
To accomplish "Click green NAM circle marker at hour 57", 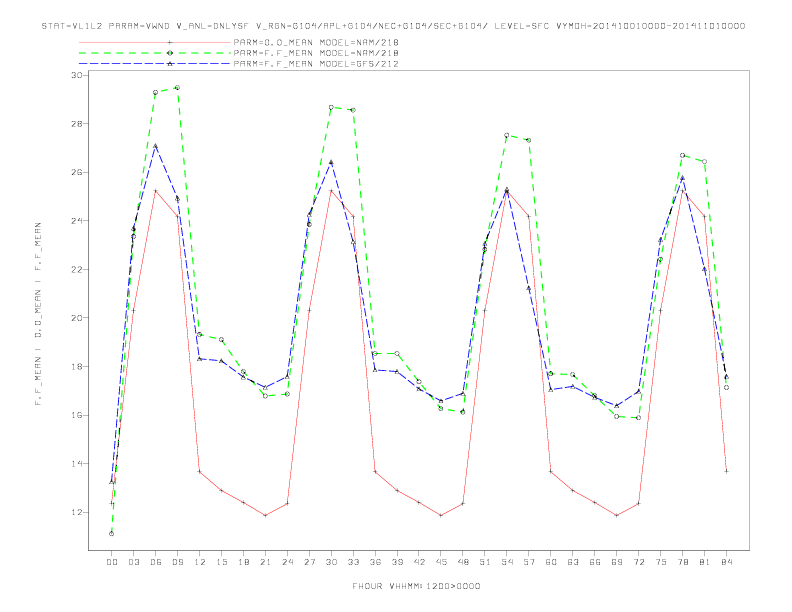I will coord(529,140).
